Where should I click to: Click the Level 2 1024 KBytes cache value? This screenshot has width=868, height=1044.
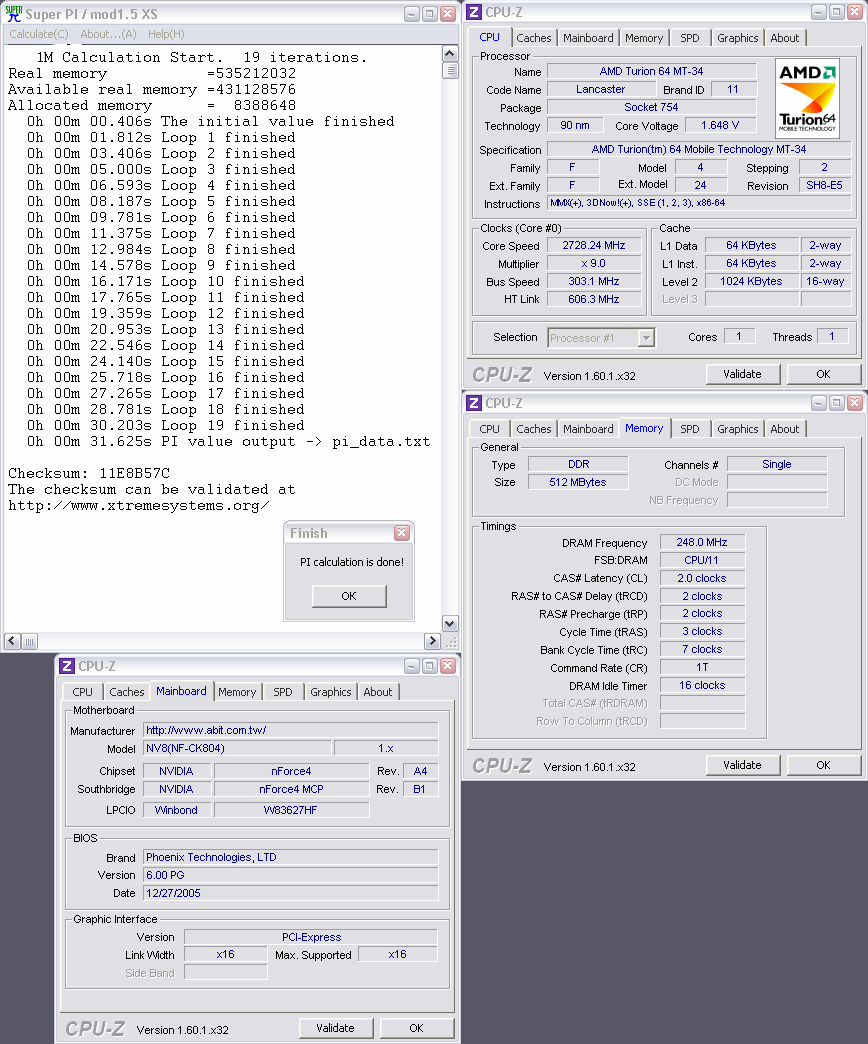[751, 281]
